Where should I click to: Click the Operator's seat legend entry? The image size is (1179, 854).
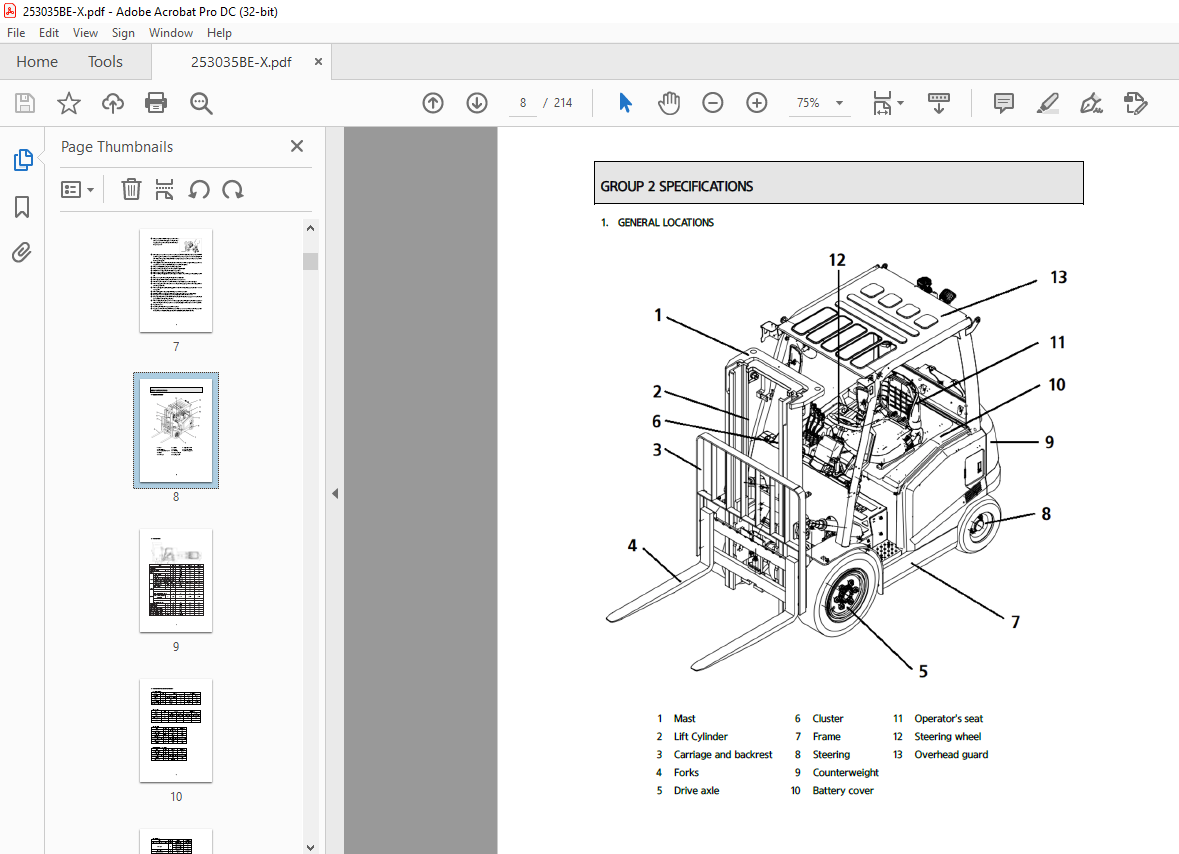coord(948,719)
